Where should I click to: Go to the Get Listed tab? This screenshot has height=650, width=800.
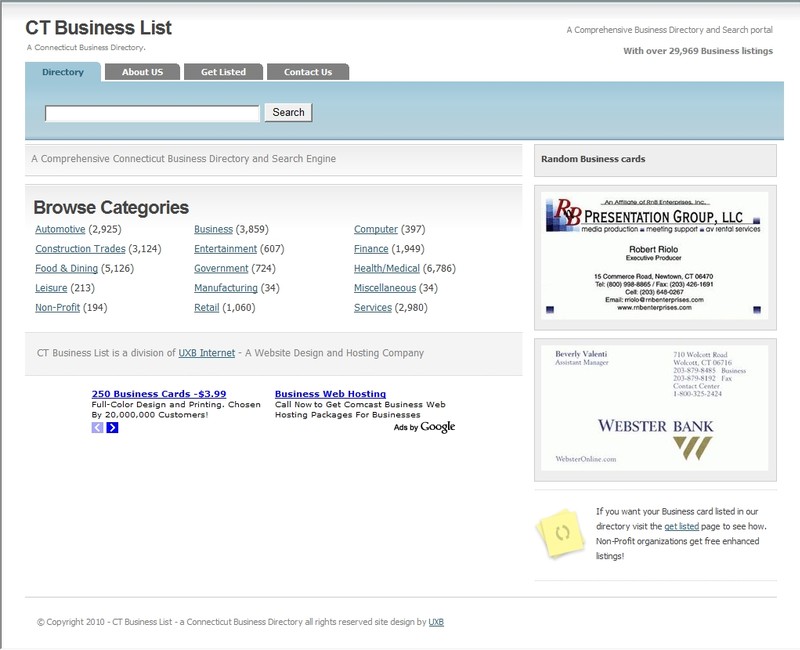223,72
